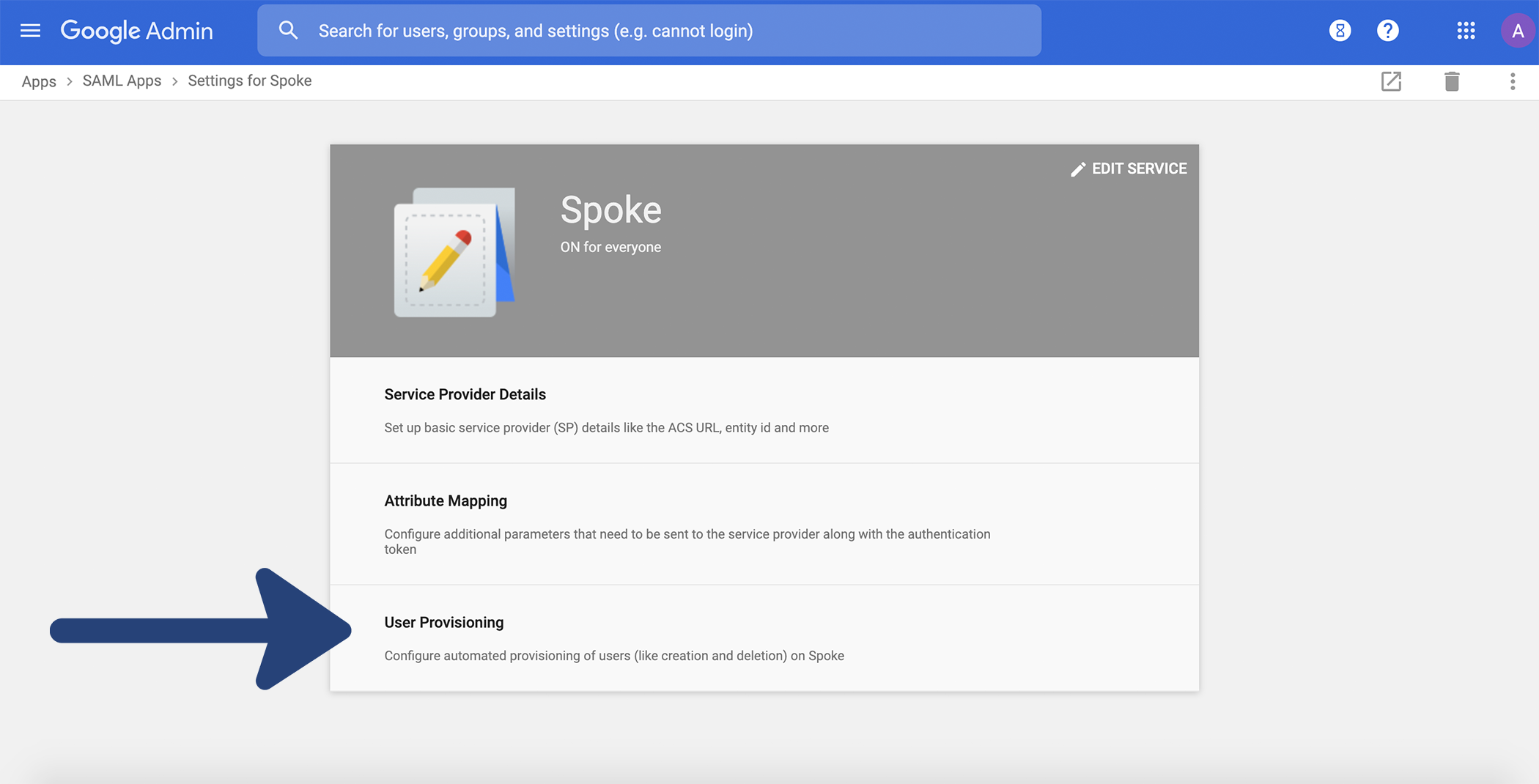Expand the Attribute Mapping section
Screen dimensions: 1539x784
pyautogui.click(x=764, y=524)
